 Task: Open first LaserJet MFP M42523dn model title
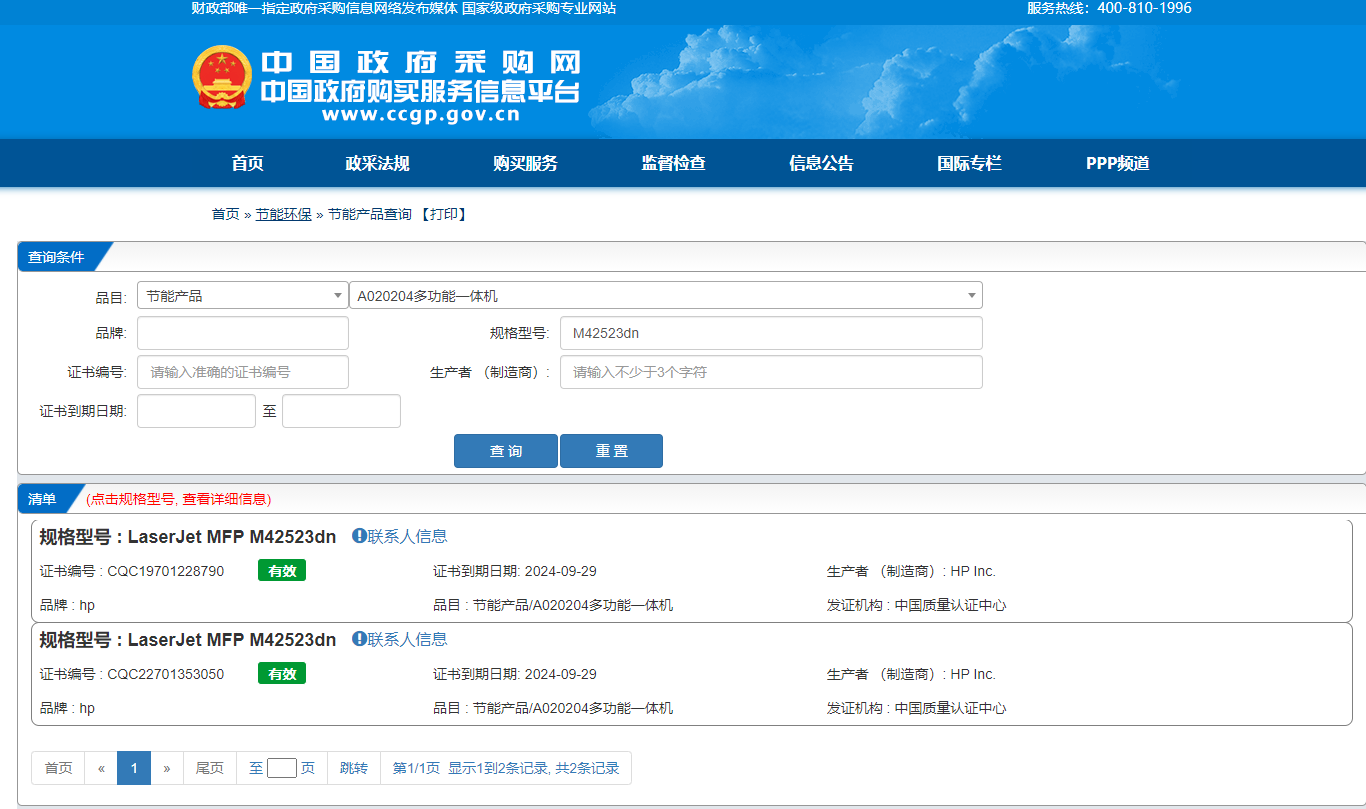point(232,537)
